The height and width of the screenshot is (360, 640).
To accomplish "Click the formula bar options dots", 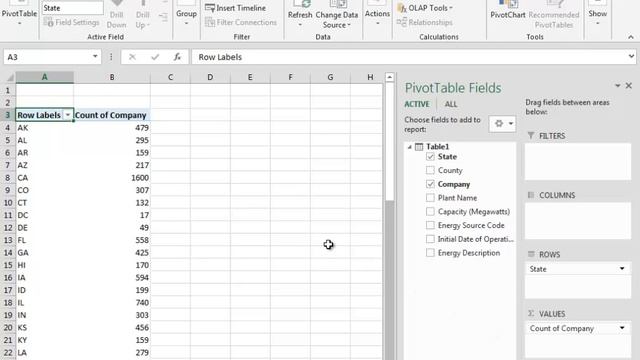I will pos(111,57).
